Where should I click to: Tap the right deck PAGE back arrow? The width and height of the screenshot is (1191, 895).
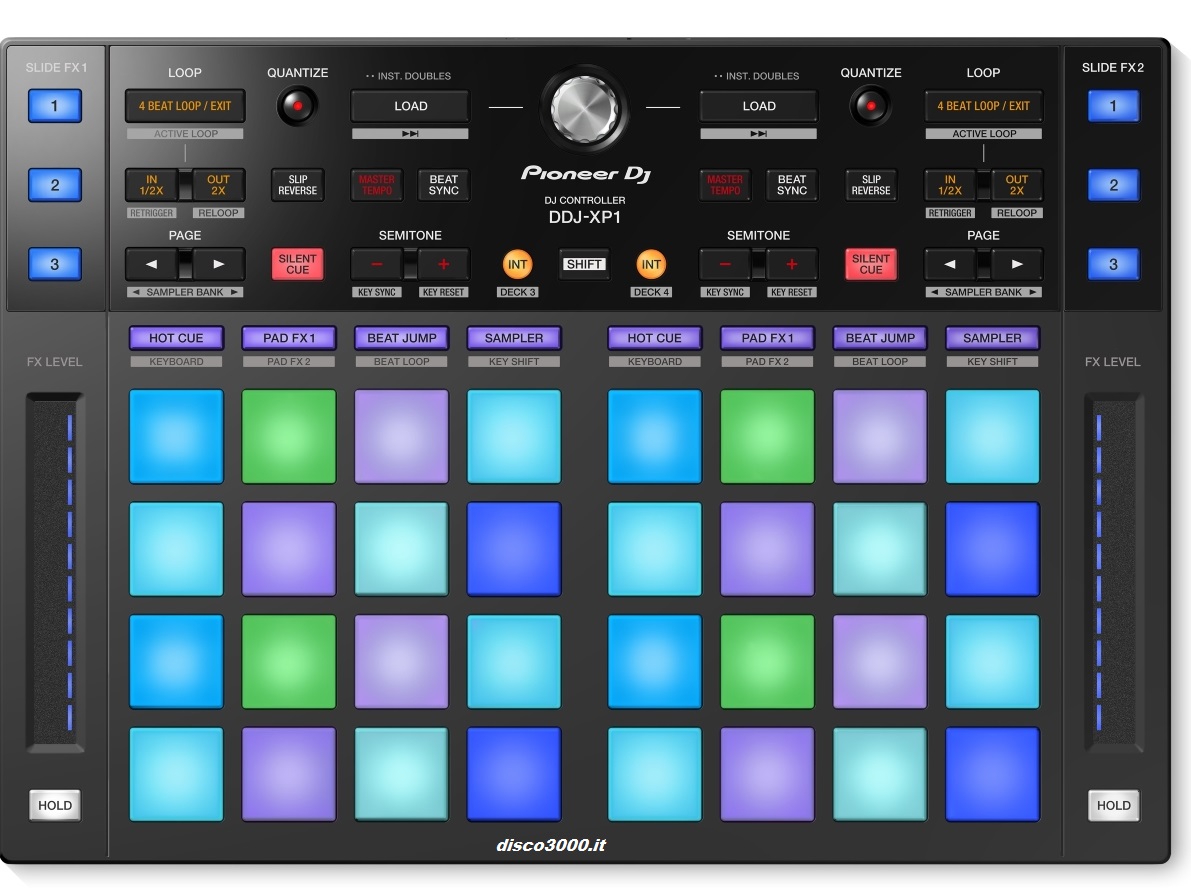[x=950, y=264]
